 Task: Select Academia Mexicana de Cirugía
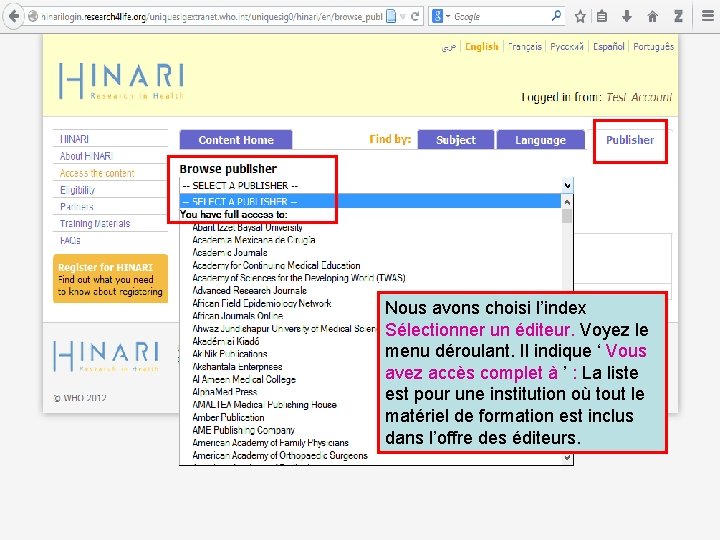(254, 240)
